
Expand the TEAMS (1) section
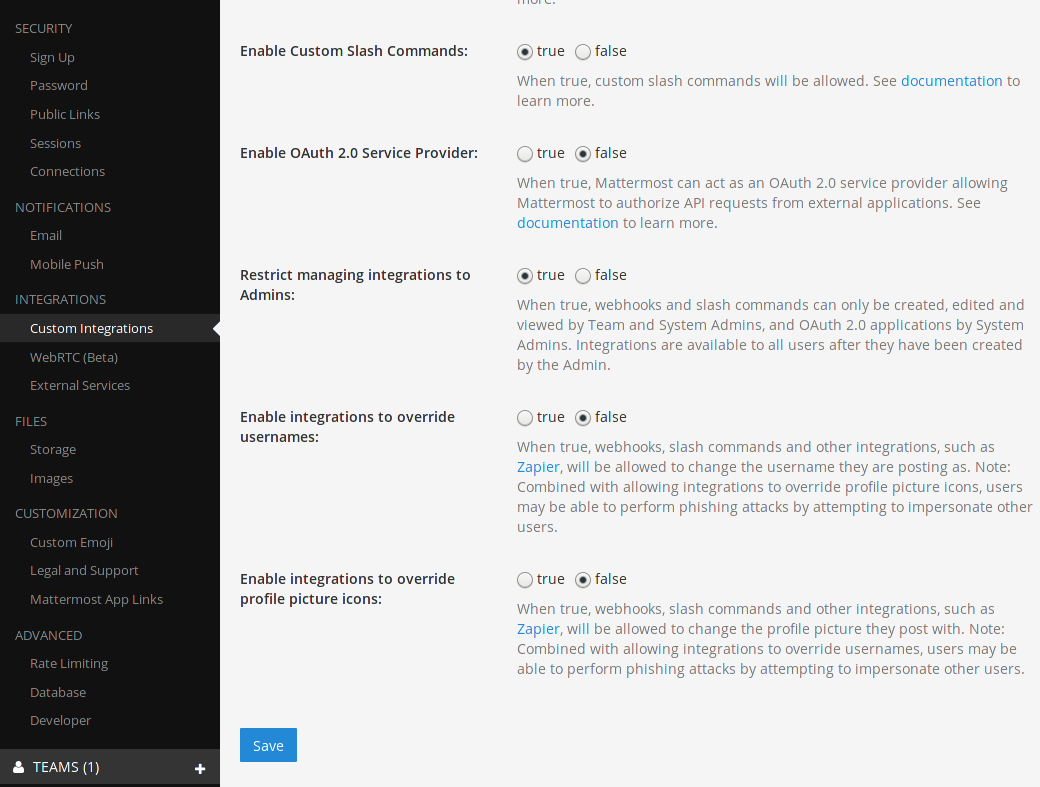(x=66, y=767)
